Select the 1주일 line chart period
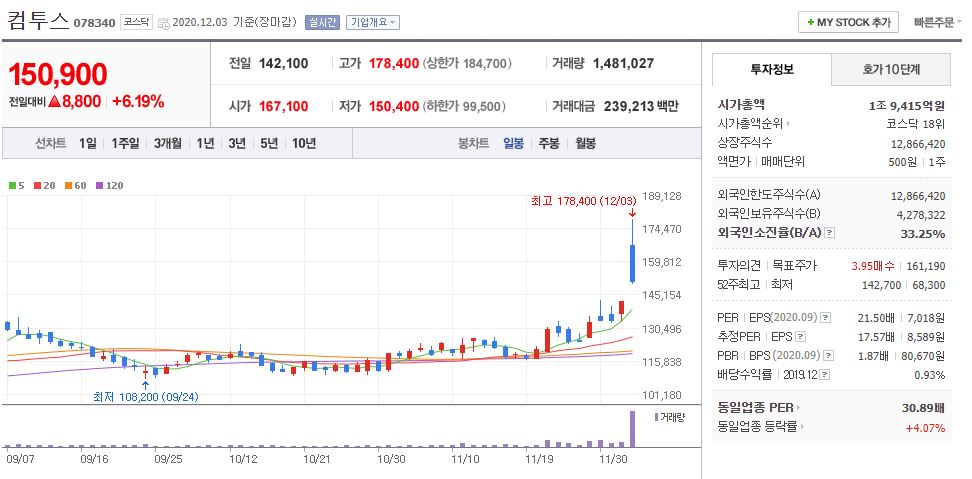This screenshot has width=972, height=479. click(x=125, y=144)
